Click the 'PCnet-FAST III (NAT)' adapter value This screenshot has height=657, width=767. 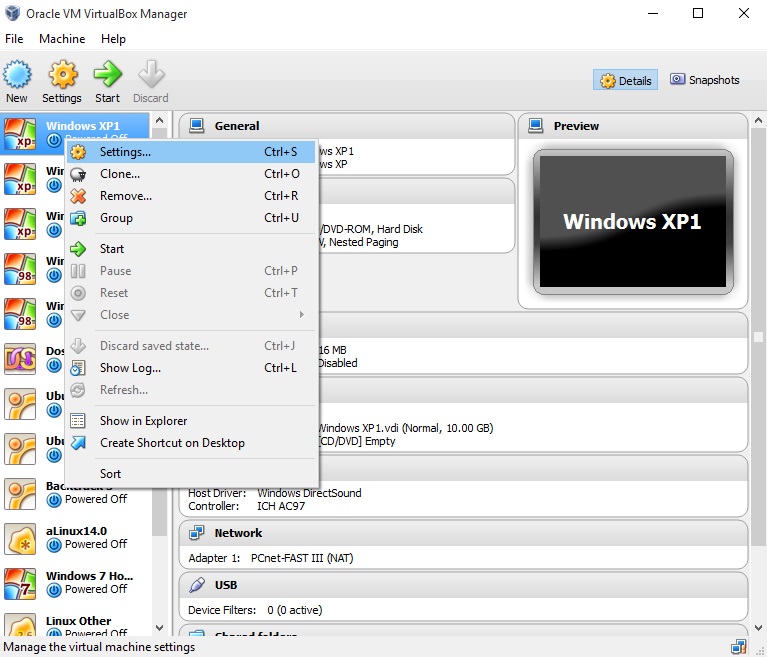click(302, 558)
